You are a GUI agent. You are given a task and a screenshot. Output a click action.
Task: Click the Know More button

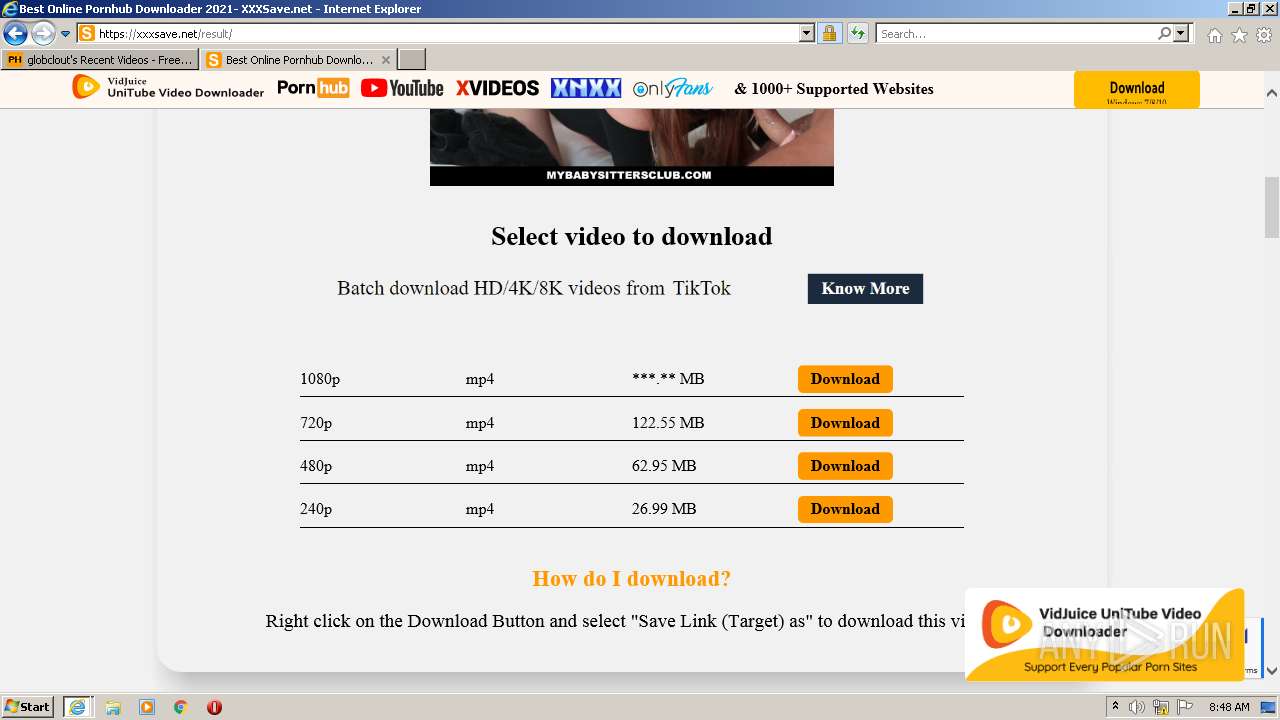coord(865,288)
